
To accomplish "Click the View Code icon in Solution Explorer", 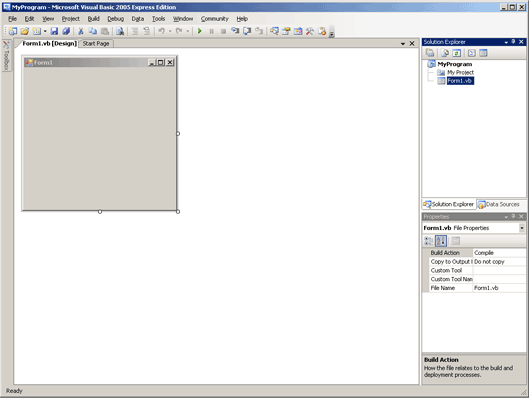I will point(472,53).
